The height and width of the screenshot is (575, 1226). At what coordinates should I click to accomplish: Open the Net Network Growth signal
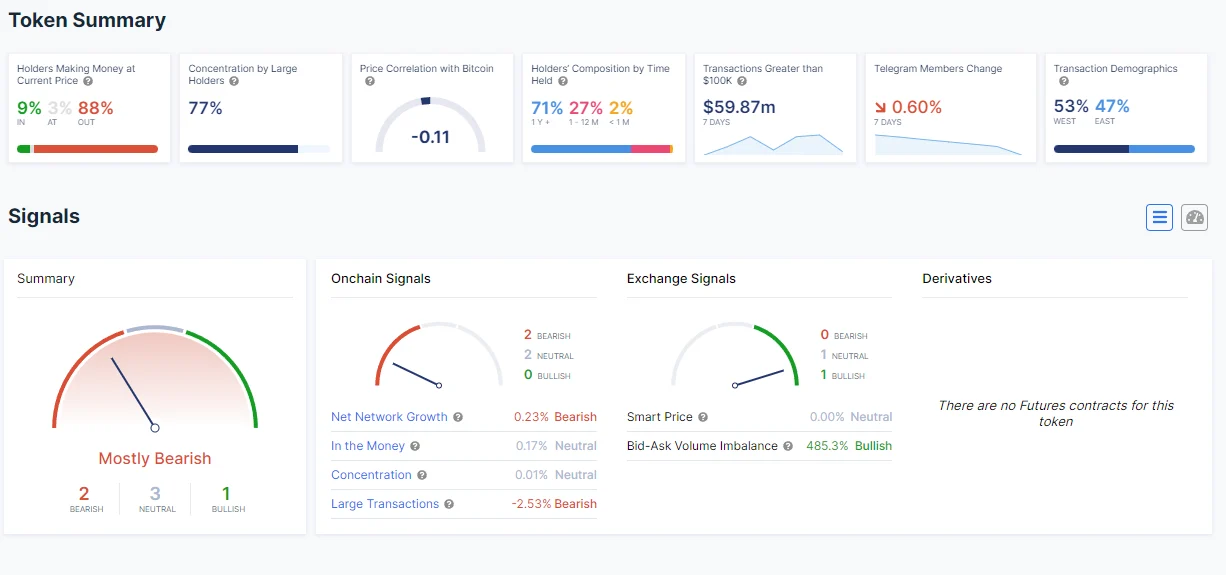(389, 417)
